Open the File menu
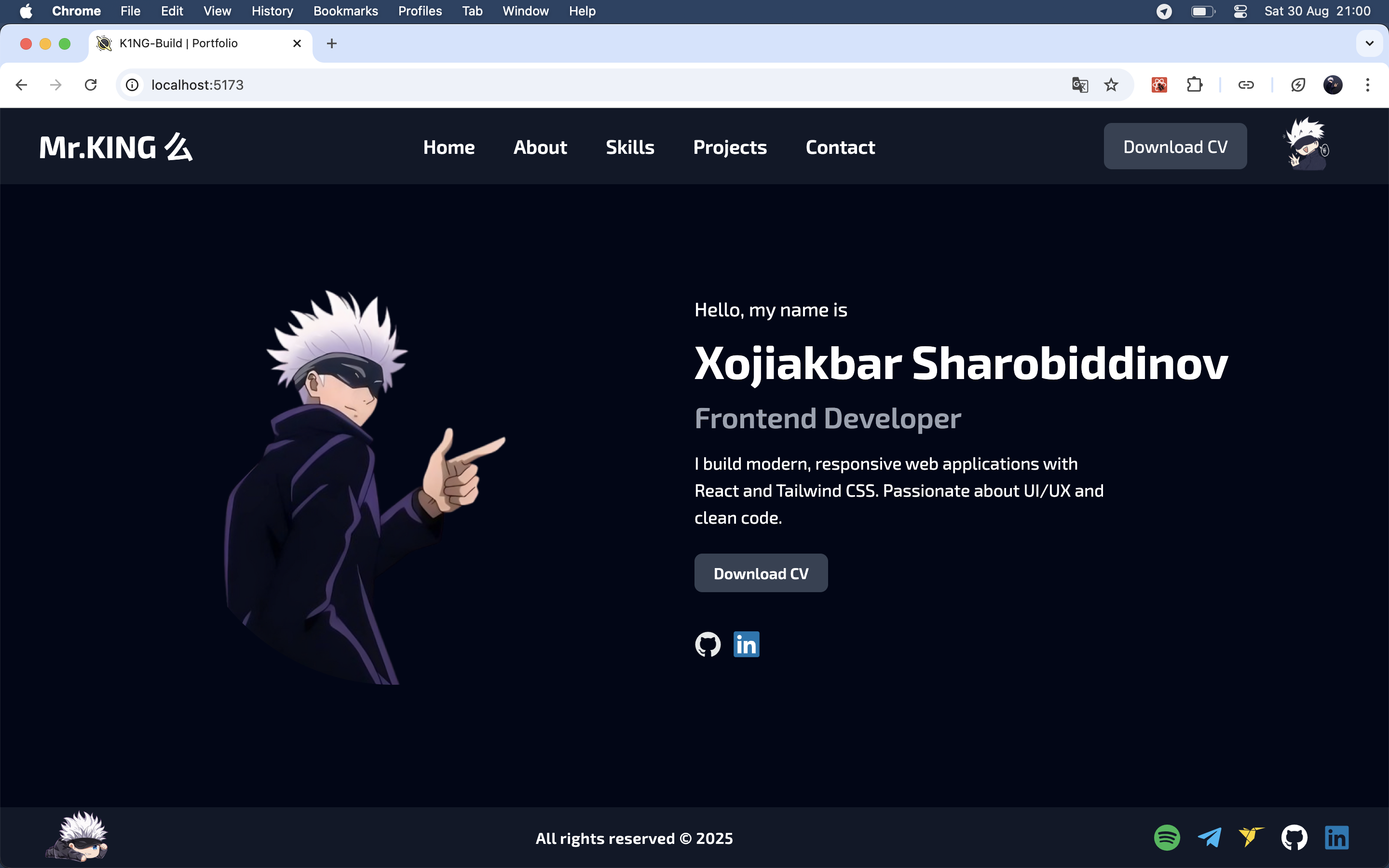Screen dimensions: 1389x868 130,12
